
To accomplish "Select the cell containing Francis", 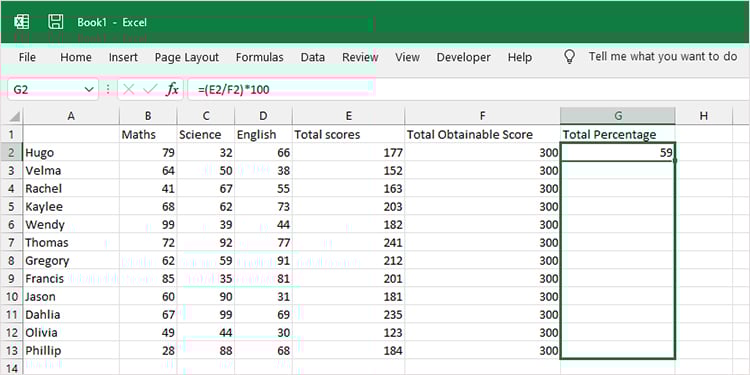I will click(x=71, y=278).
